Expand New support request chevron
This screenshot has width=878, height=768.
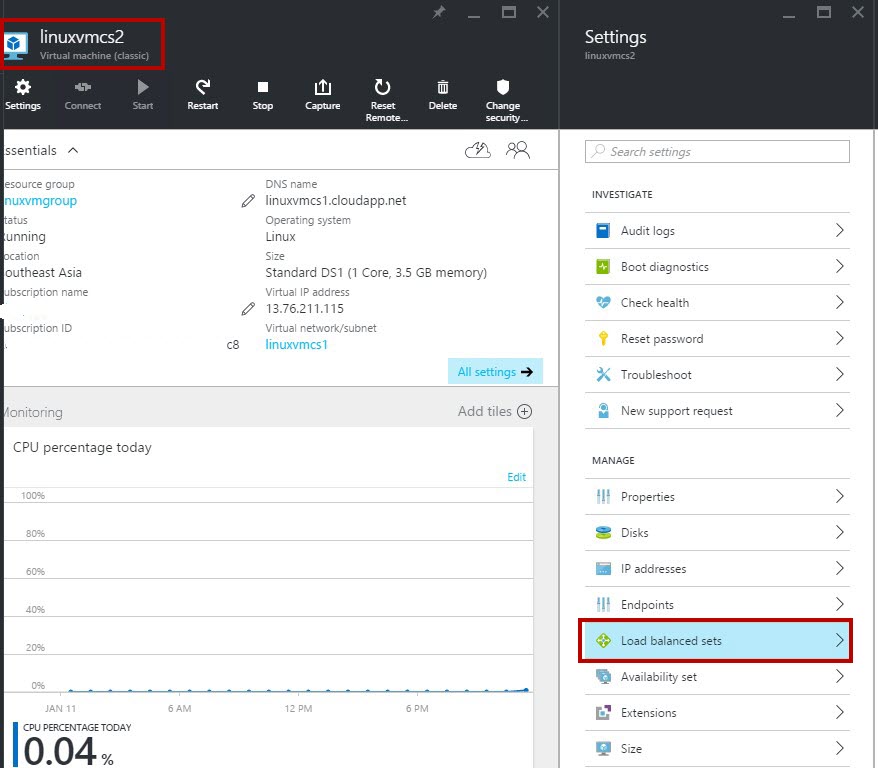839,410
